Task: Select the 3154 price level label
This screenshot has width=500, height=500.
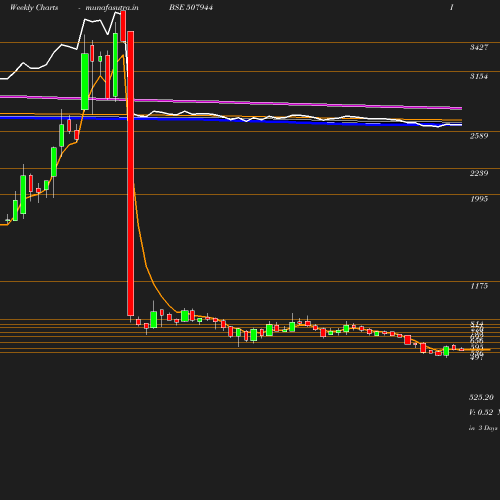Action: (x=479, y=76)
